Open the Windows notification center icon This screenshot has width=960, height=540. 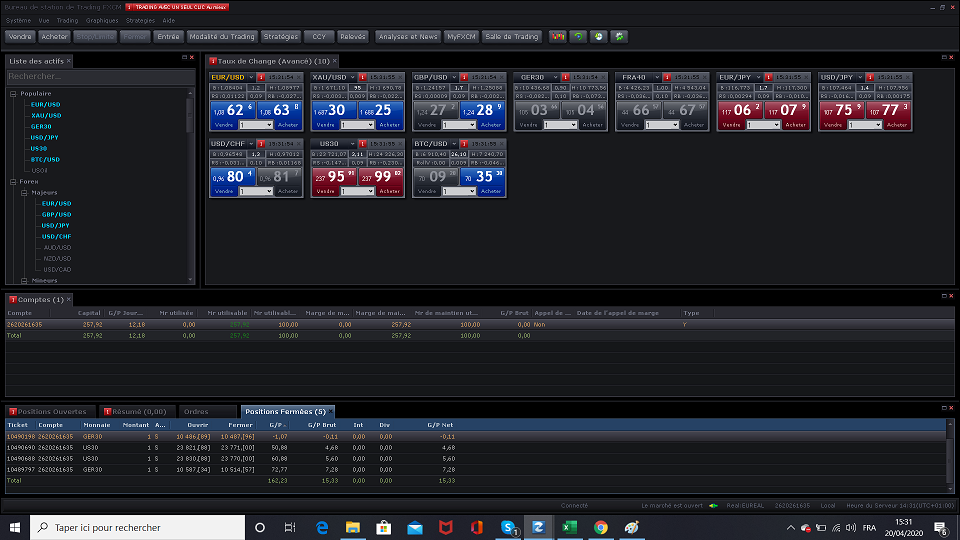[x=941, y=527]
